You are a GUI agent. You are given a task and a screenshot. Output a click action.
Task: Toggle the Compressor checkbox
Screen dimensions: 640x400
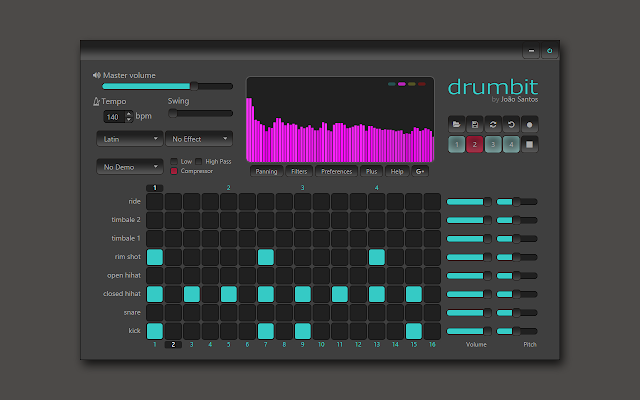point(174,171)
